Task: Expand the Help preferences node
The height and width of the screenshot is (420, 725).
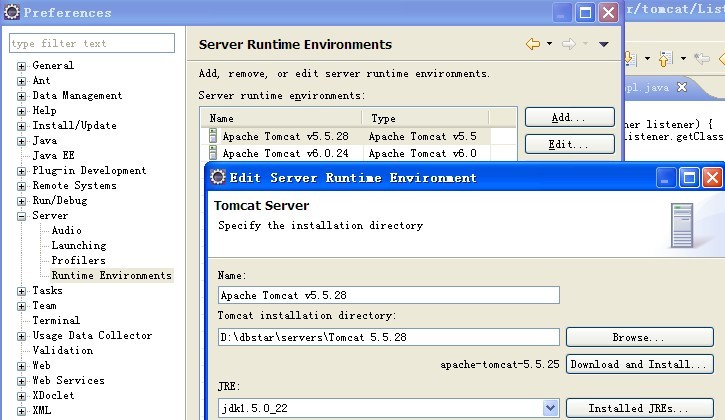Action: (21, 111)
